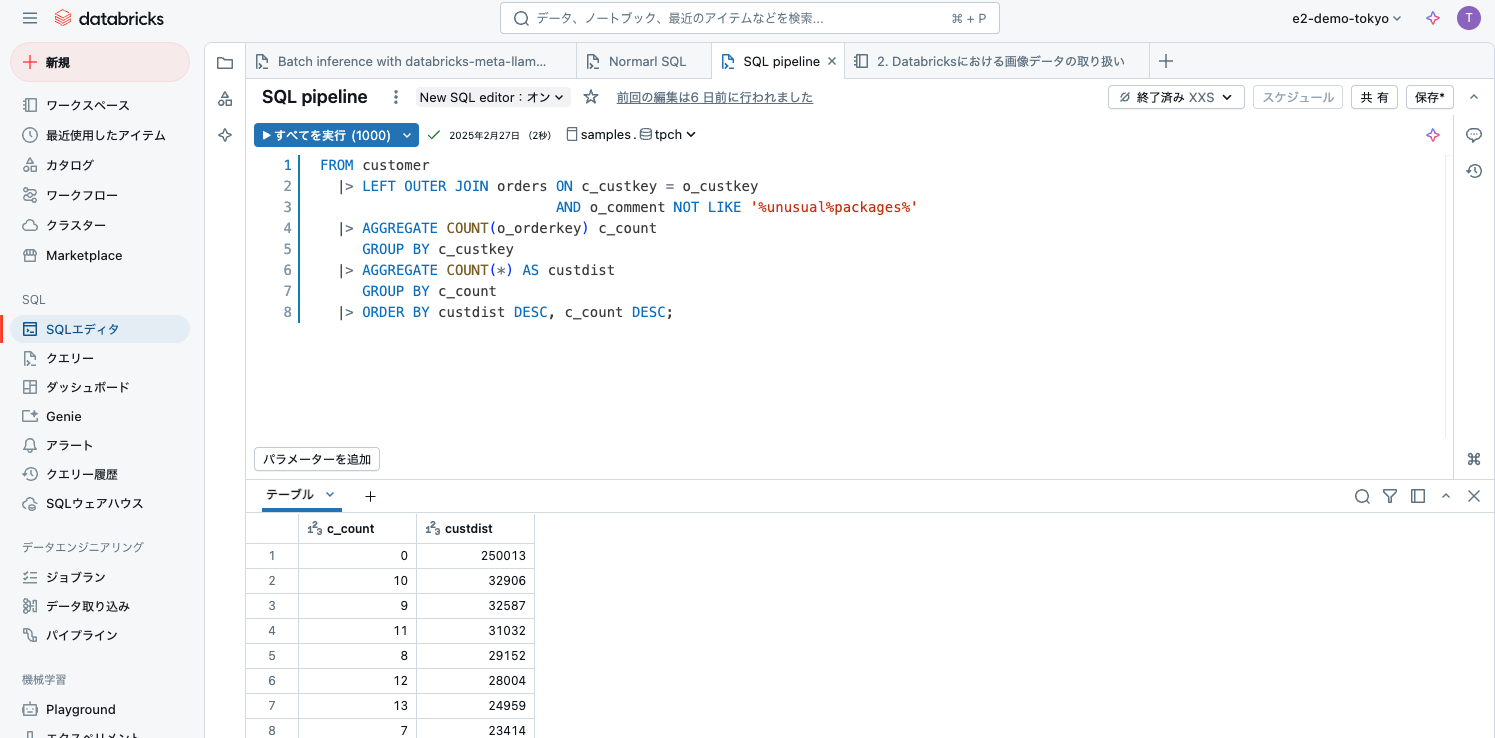This screenshot has height=738, width=1495.
Task: Open the version history icon
Action: [1473, 171]
